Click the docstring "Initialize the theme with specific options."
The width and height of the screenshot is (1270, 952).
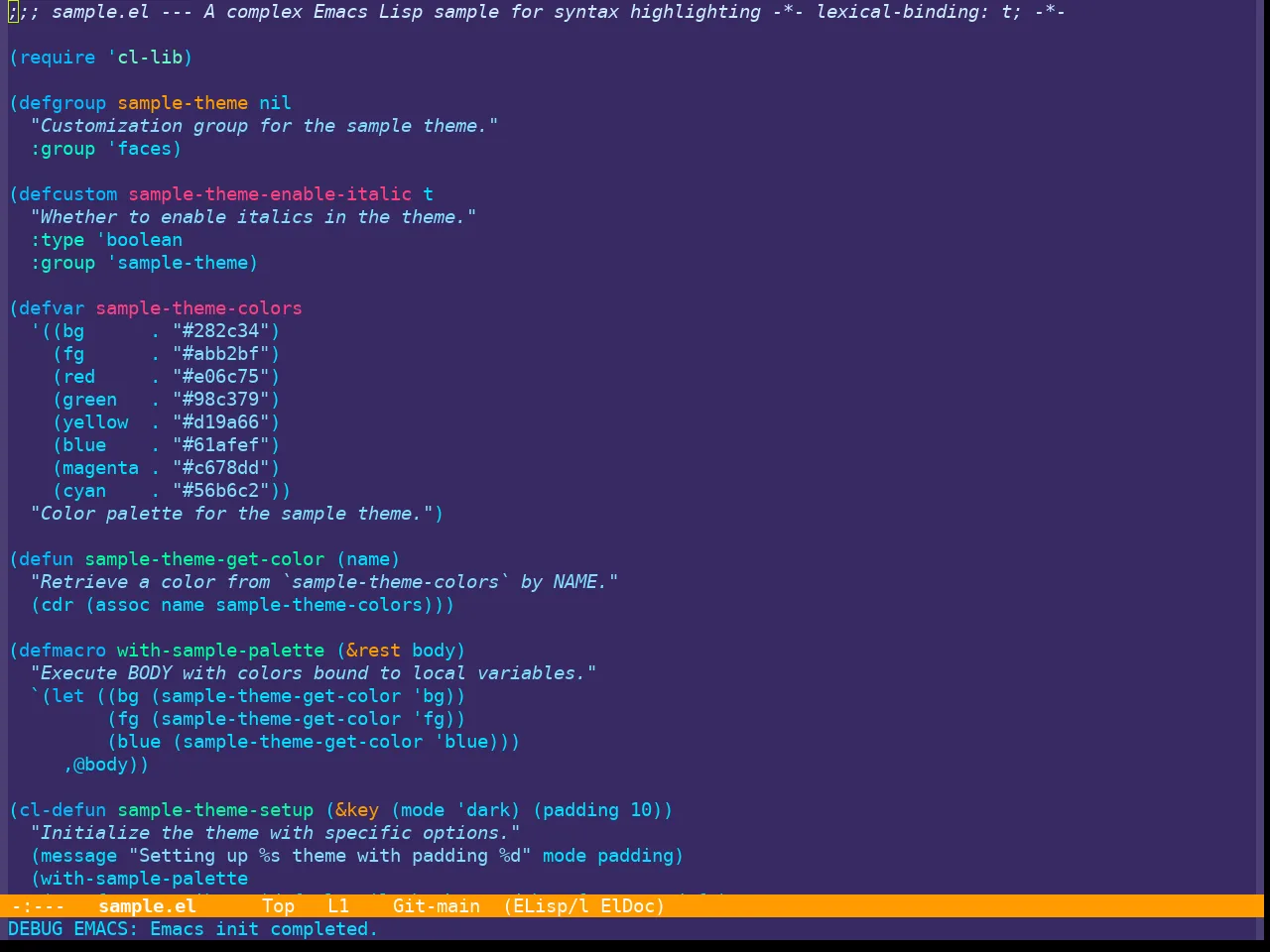(x=275, y=833)
